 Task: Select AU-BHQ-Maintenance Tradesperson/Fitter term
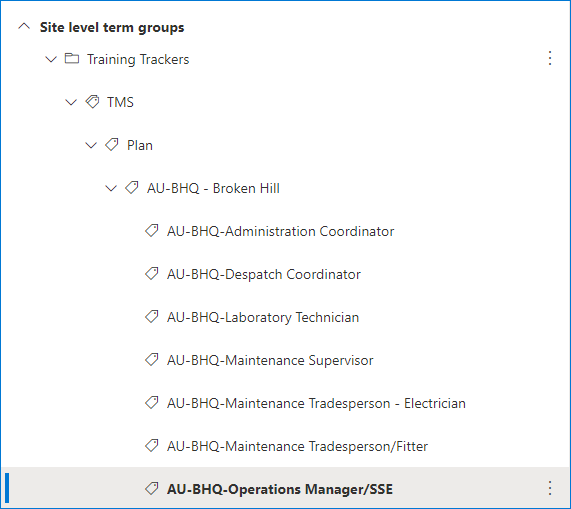pos(297,446)
